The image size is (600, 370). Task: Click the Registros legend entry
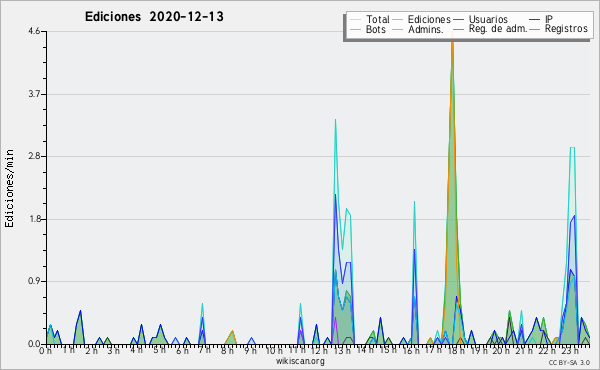pos(558,29)
